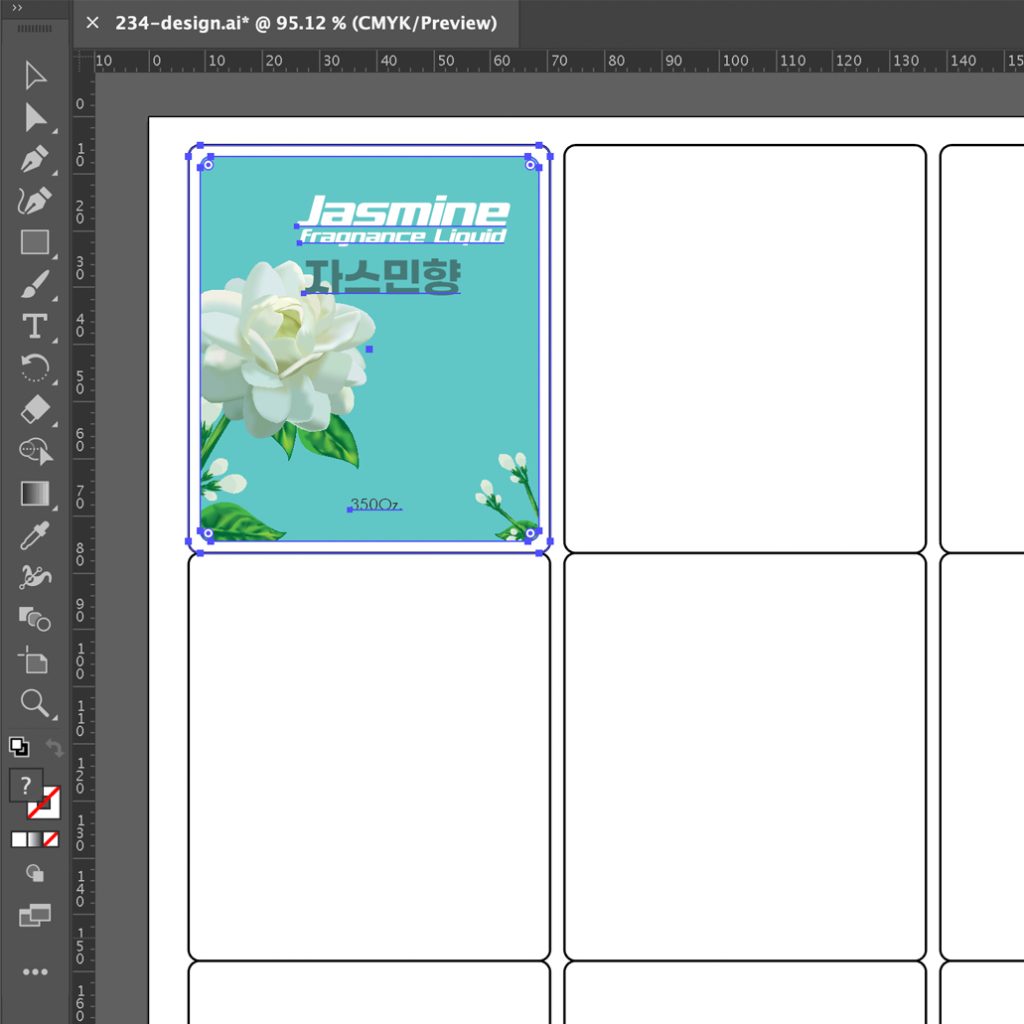
Task: Select the 'Fragnance Liquid' subtitle text
Action: tap(403, 236)
